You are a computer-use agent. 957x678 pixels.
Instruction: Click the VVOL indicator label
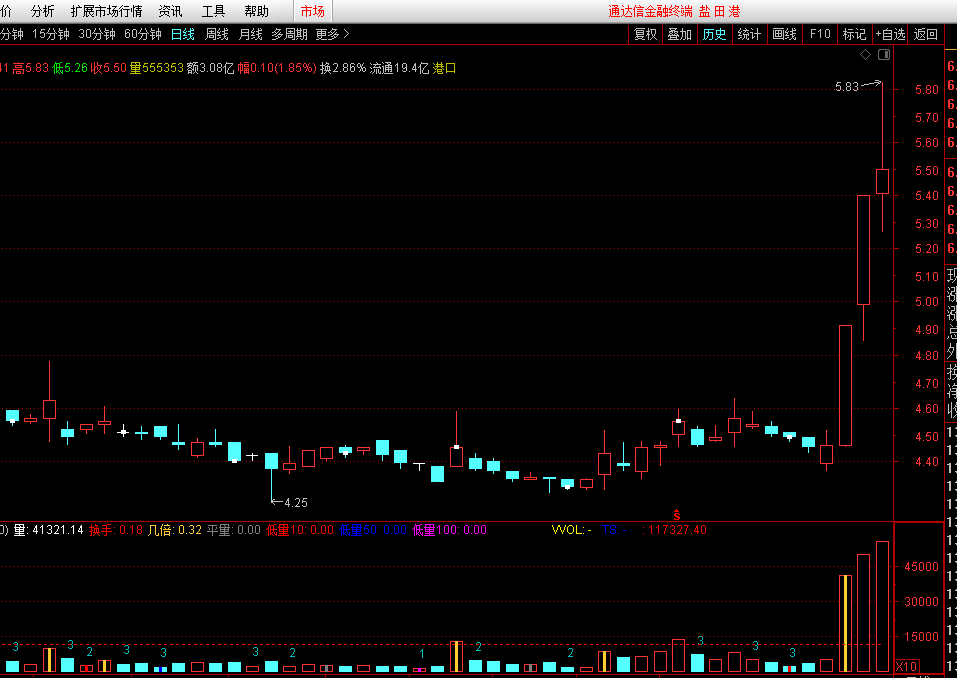(571, 530)
